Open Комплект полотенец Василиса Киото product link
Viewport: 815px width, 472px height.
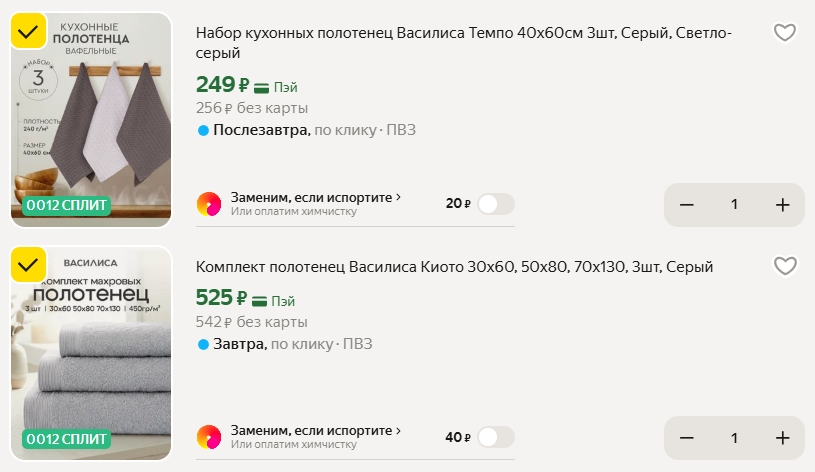pos(454,266)
